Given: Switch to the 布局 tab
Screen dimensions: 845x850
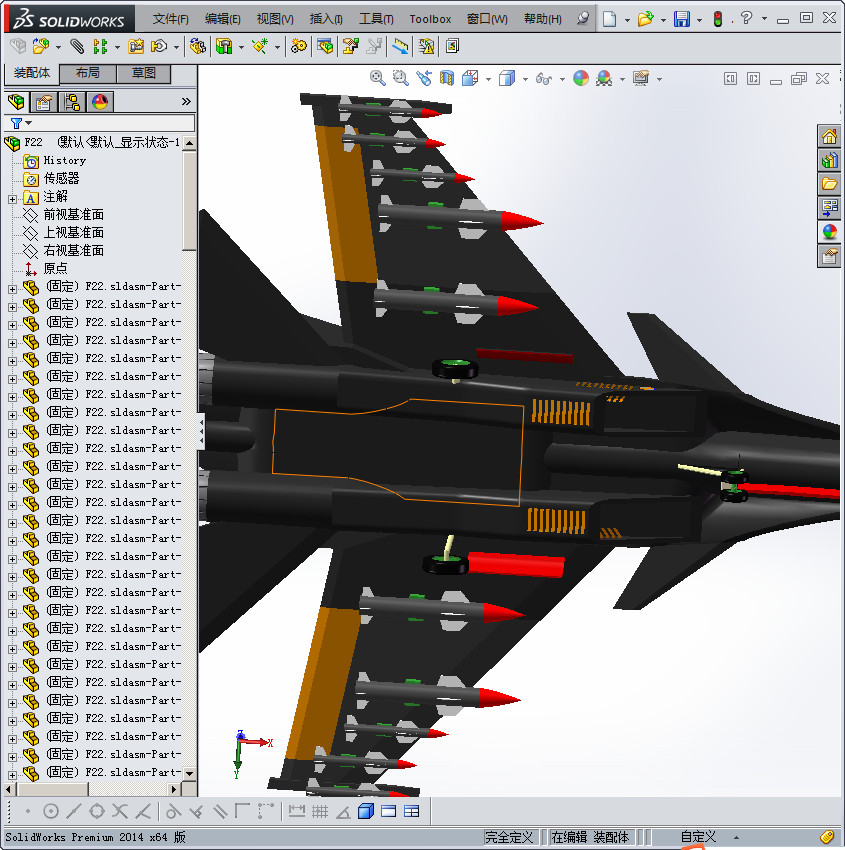Looking at the screenshot, I should [x=88, y=73].
